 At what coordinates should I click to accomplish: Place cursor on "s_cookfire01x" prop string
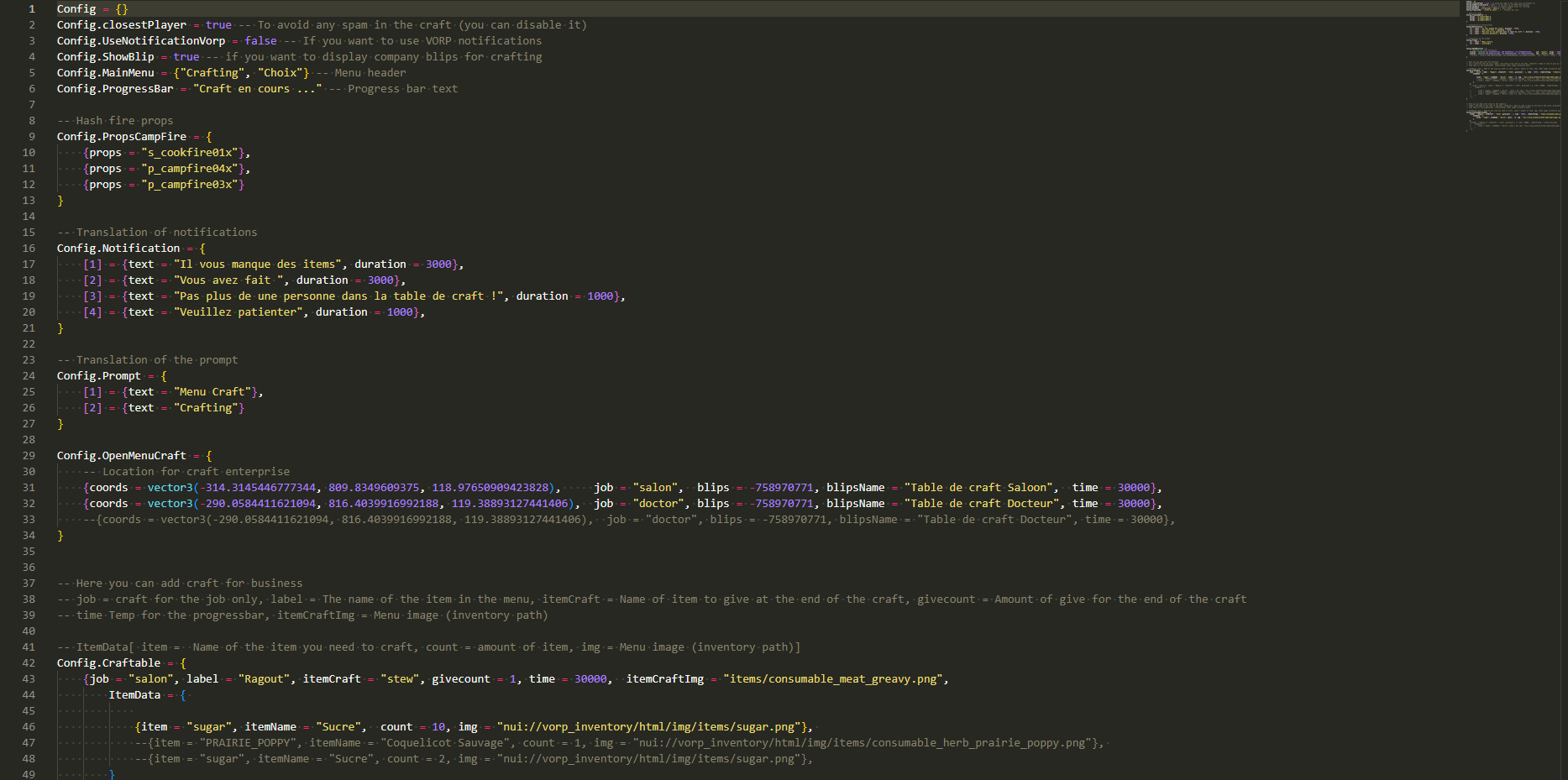(192, 153)
